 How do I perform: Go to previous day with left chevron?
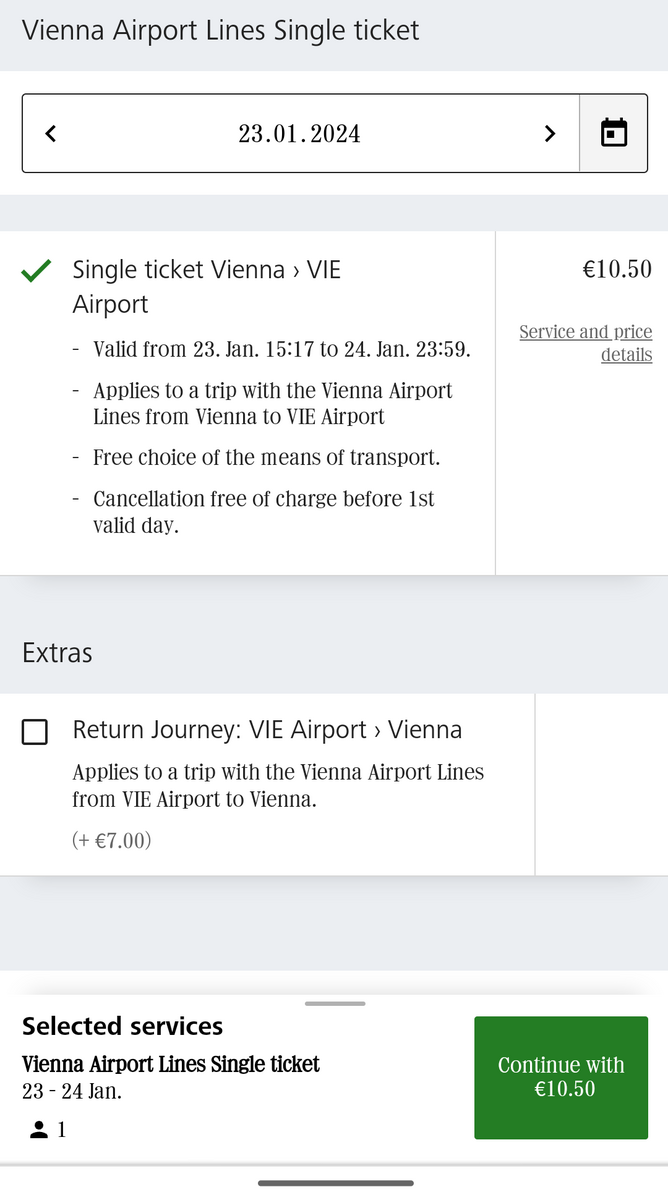coord(51,133)
